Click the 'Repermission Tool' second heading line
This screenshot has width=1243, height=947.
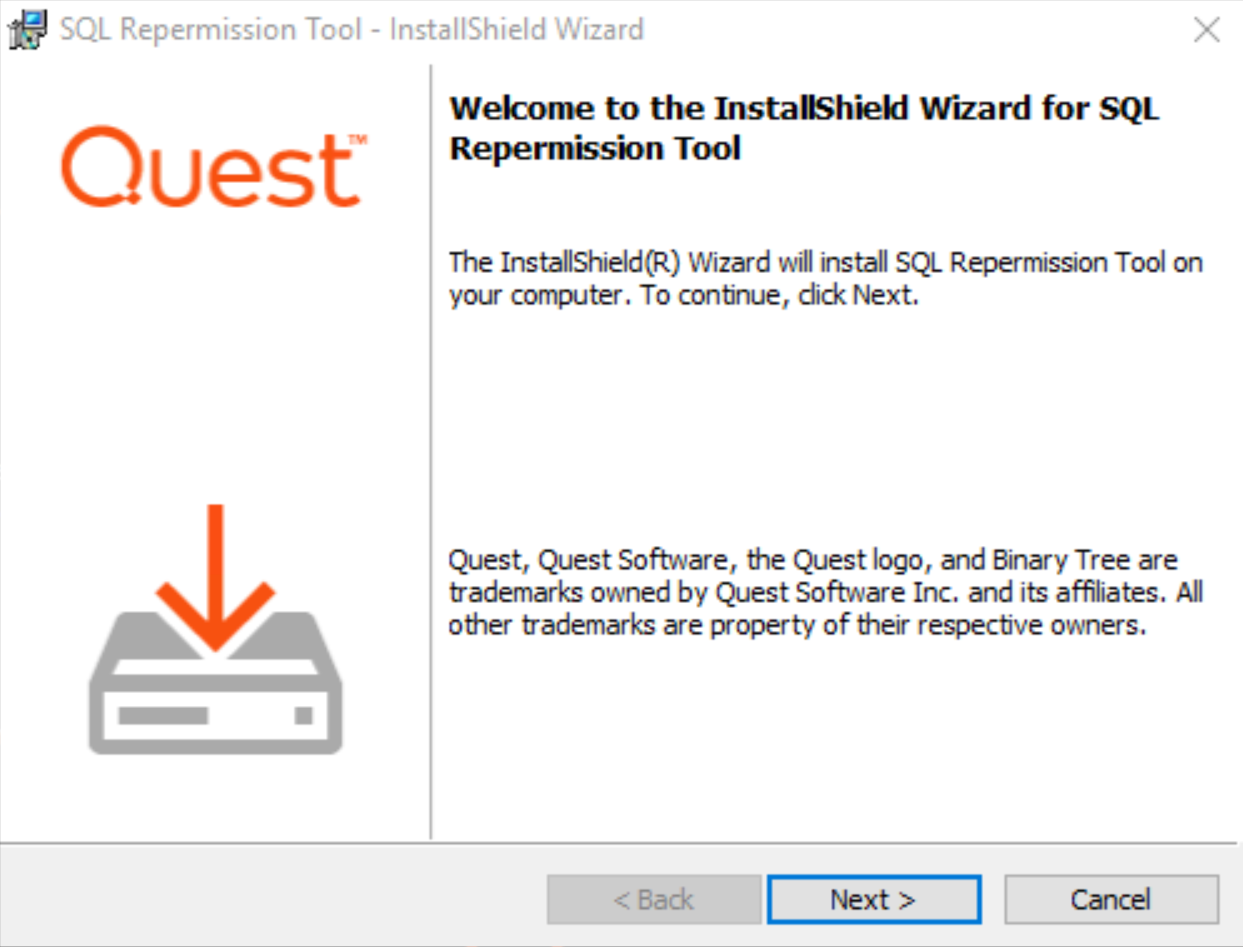tap(595, 148)
